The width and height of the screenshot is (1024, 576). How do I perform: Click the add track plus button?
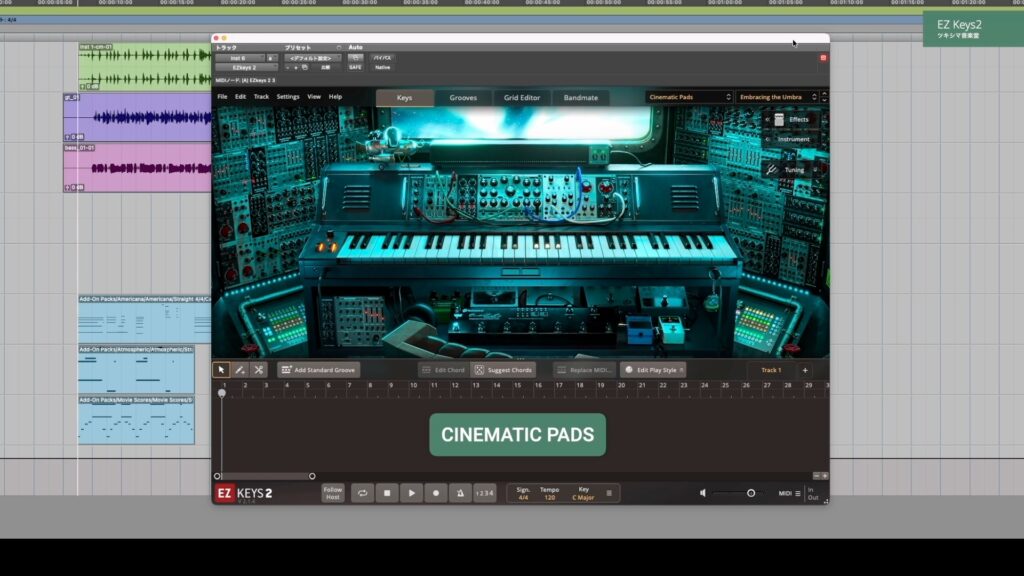[x=805, y=370]
